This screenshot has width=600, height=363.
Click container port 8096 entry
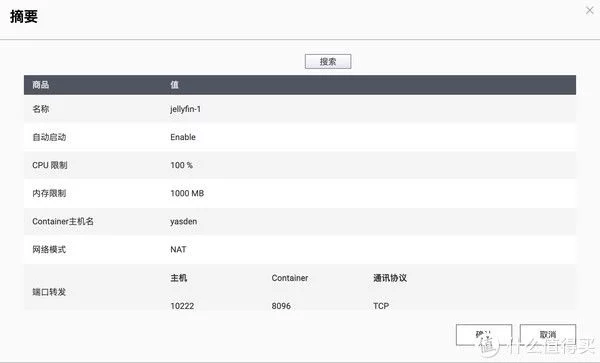pyautogui.click(x=281, y=306)
